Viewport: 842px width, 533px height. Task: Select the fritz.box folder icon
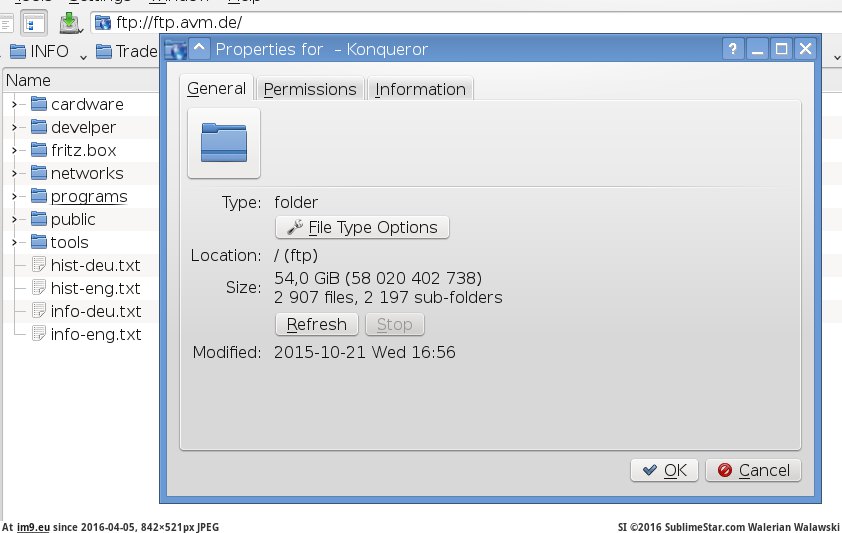pyautogui.click(x=39, y=150)
